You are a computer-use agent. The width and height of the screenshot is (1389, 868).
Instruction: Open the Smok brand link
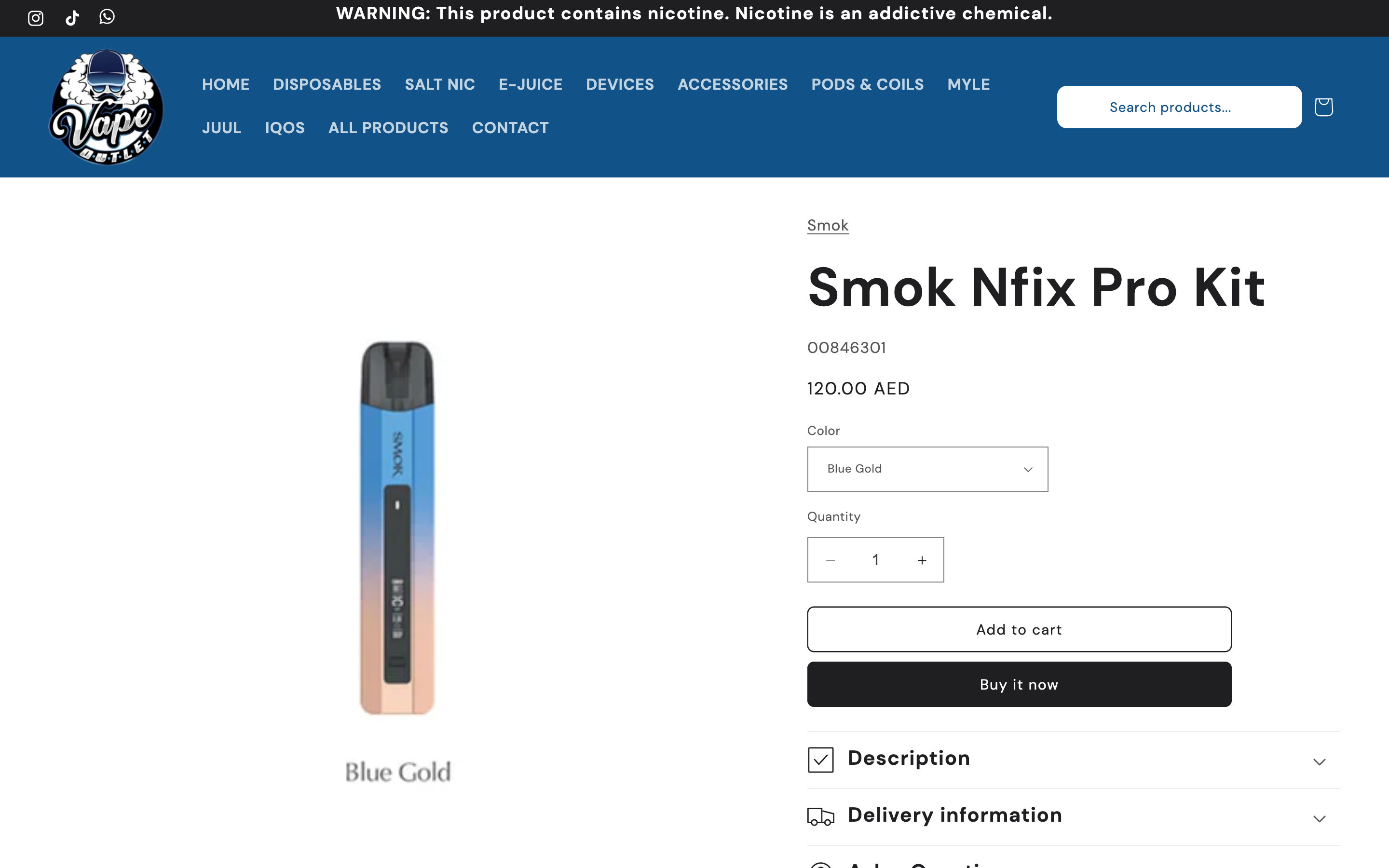pyautogui.click(x=827, y=225)
